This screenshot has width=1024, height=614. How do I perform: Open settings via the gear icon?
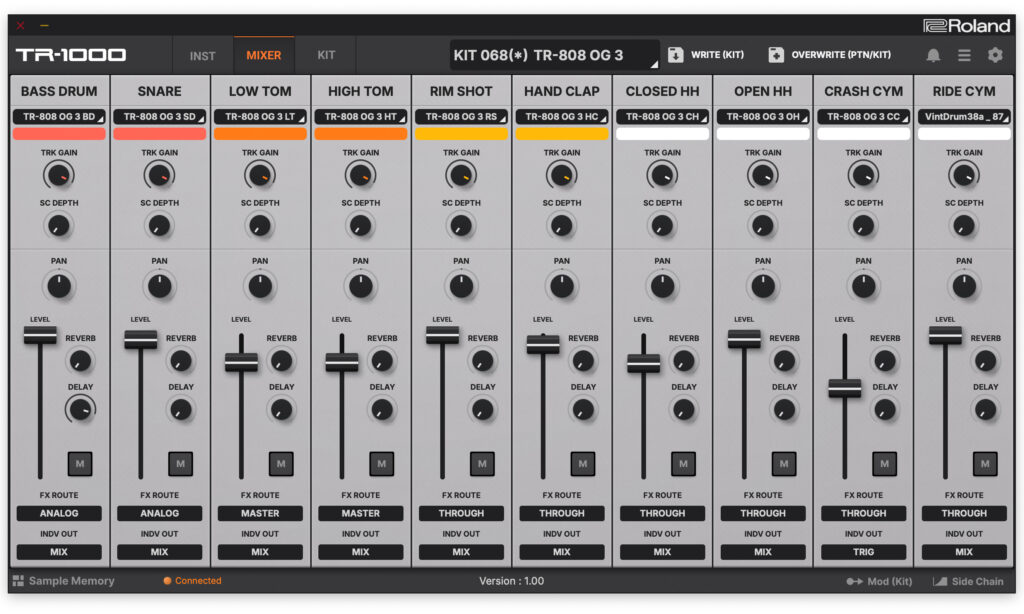coord(995,55)
